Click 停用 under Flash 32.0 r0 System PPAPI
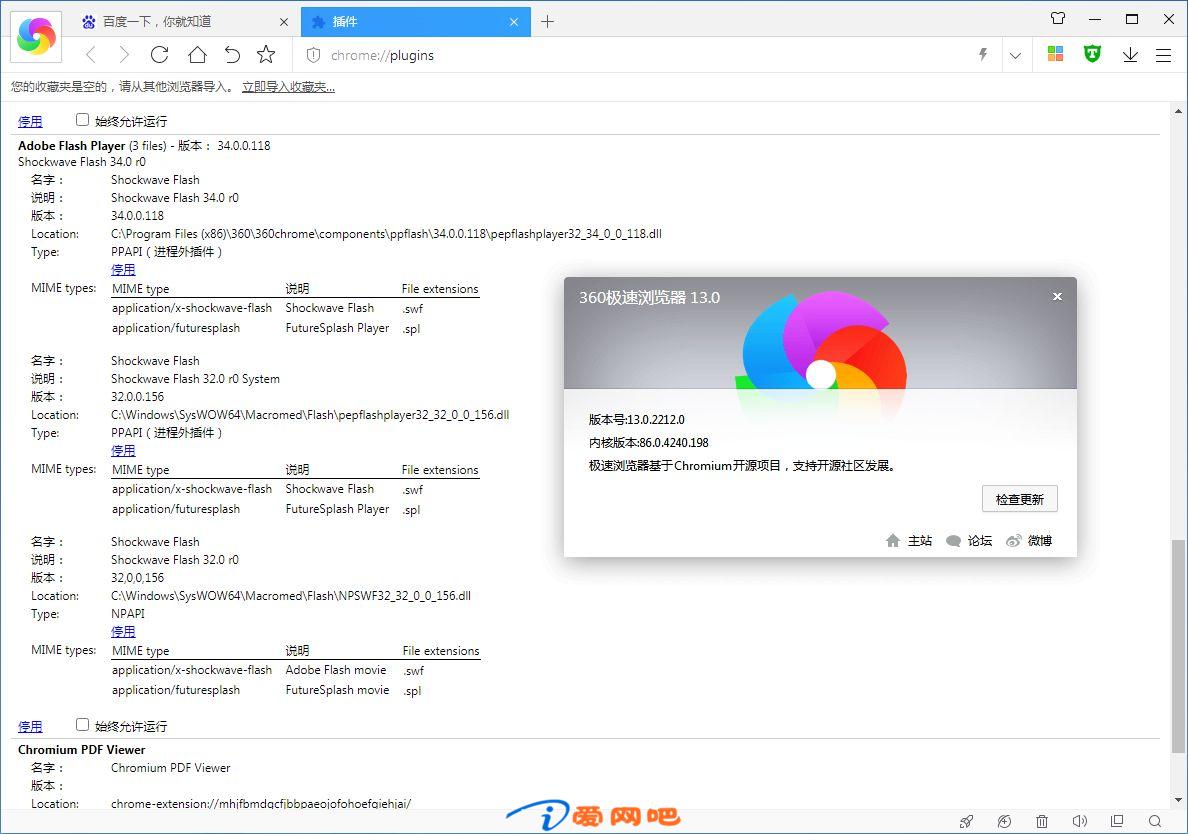 [x=123, y=451]
